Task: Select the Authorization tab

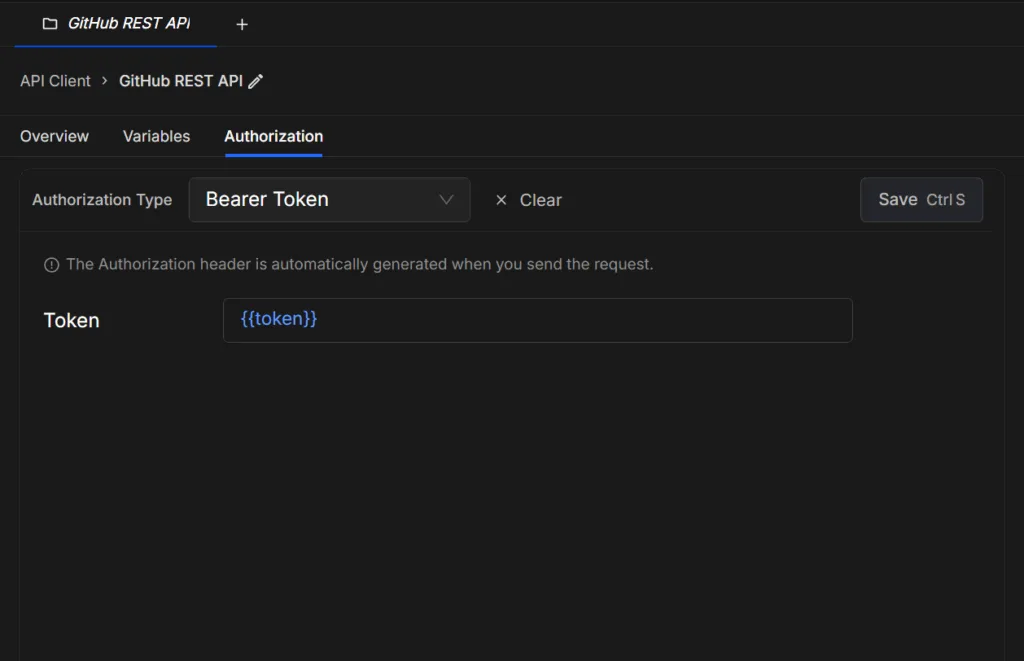Action: [274, 136]
